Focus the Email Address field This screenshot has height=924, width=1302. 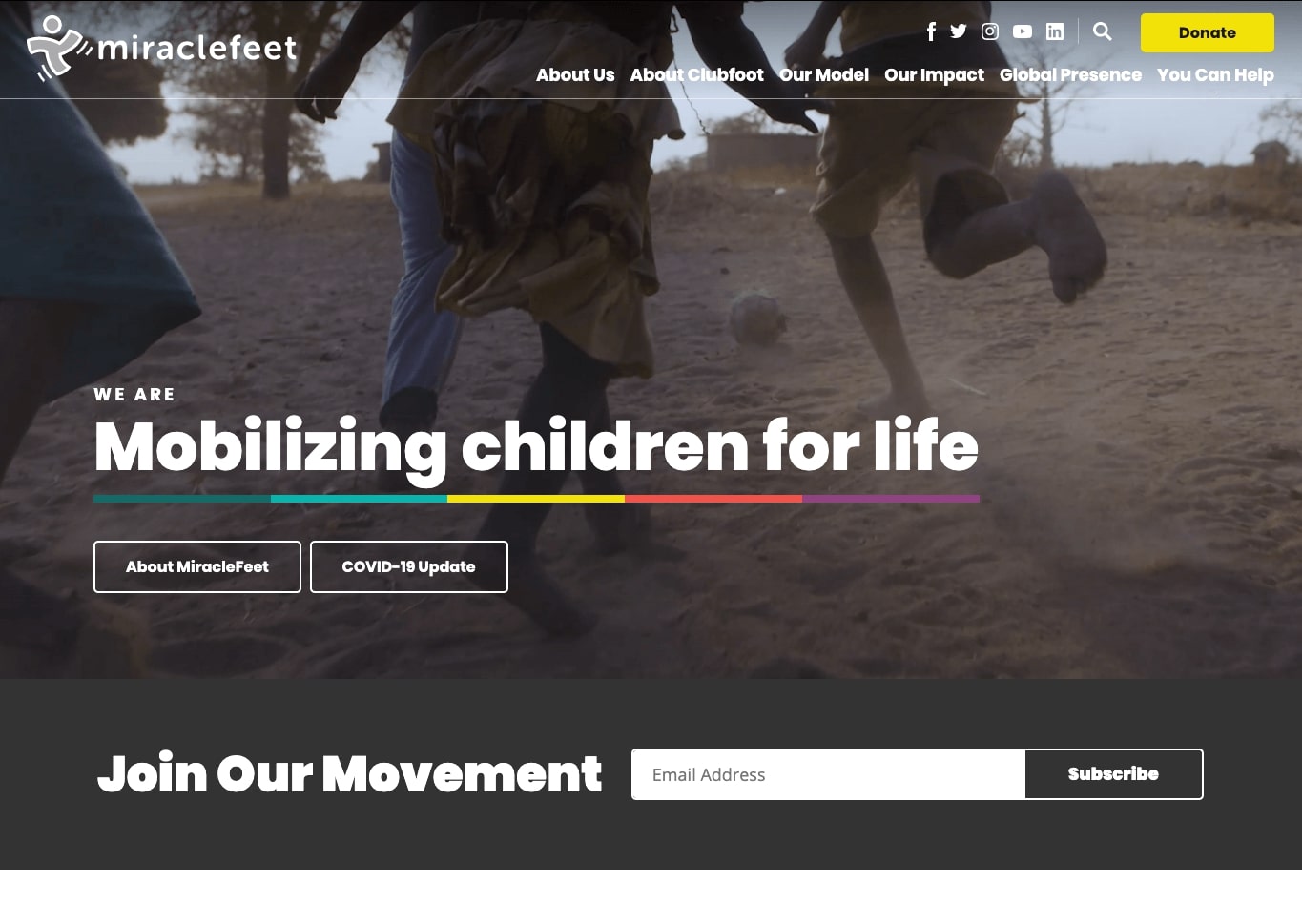click(828, 774)
